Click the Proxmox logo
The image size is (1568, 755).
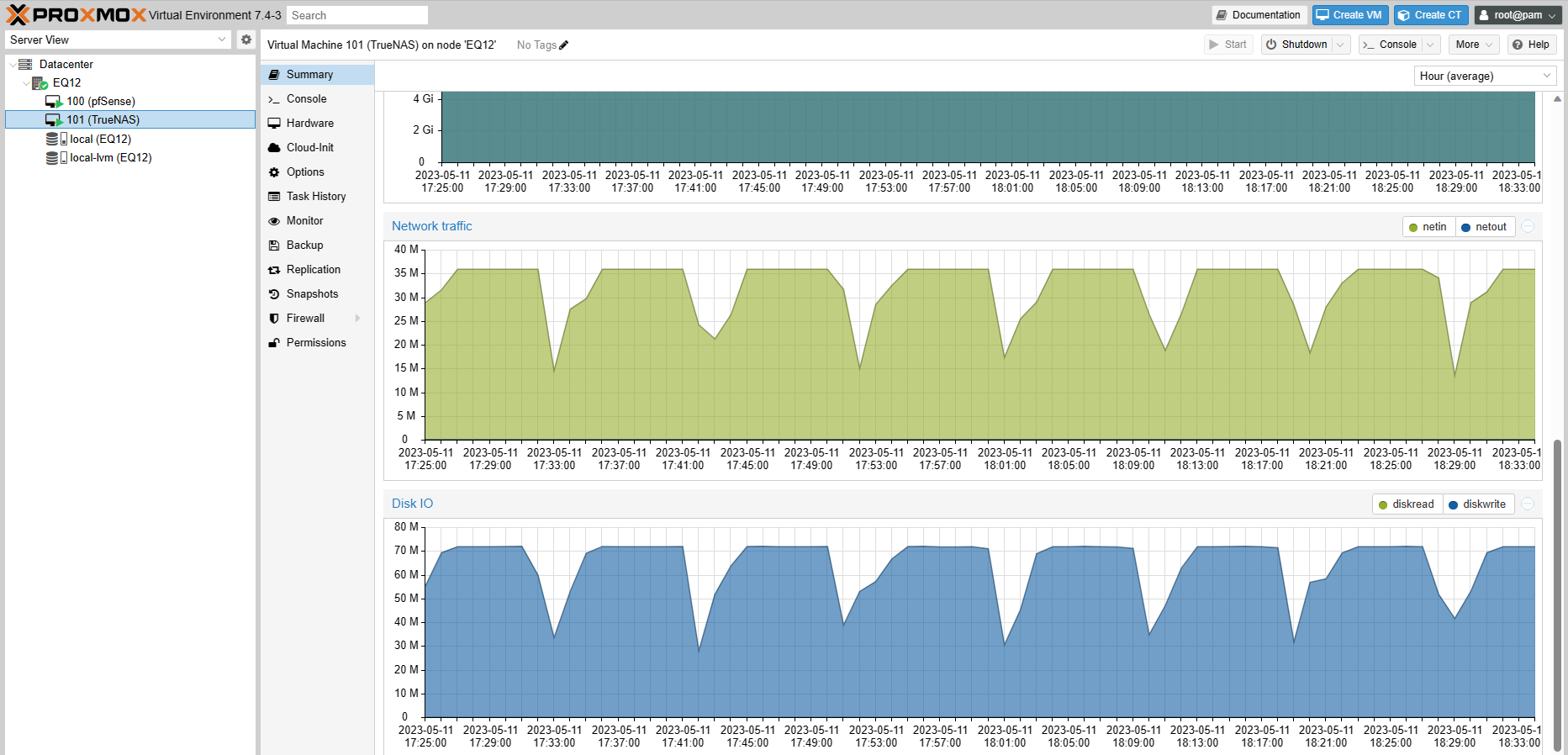pos(77,15)
